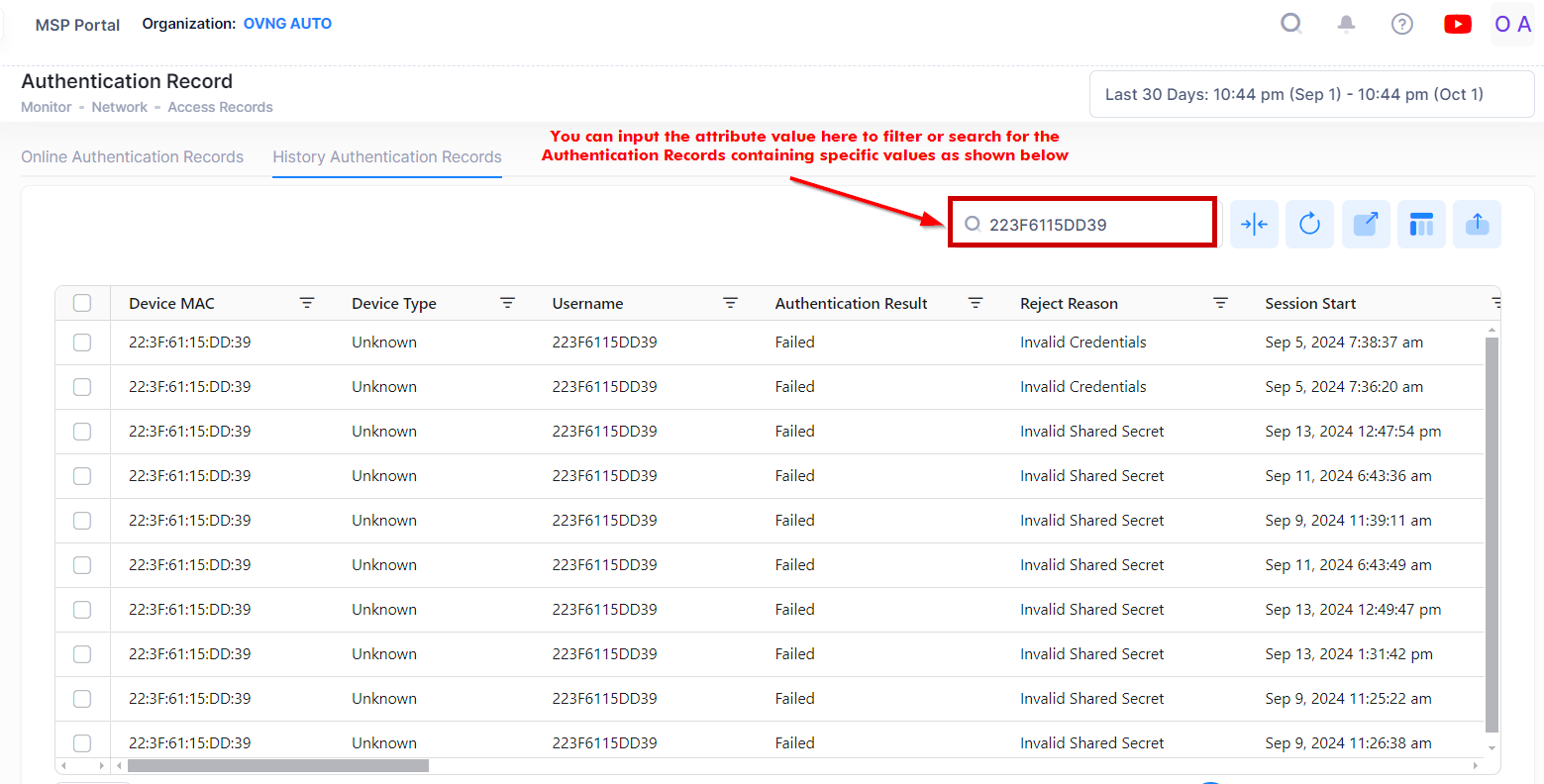Screen dimensions: 1544x784
Task: Switch to Online Authentication Records tab
Action: click(x=132, y=156)
